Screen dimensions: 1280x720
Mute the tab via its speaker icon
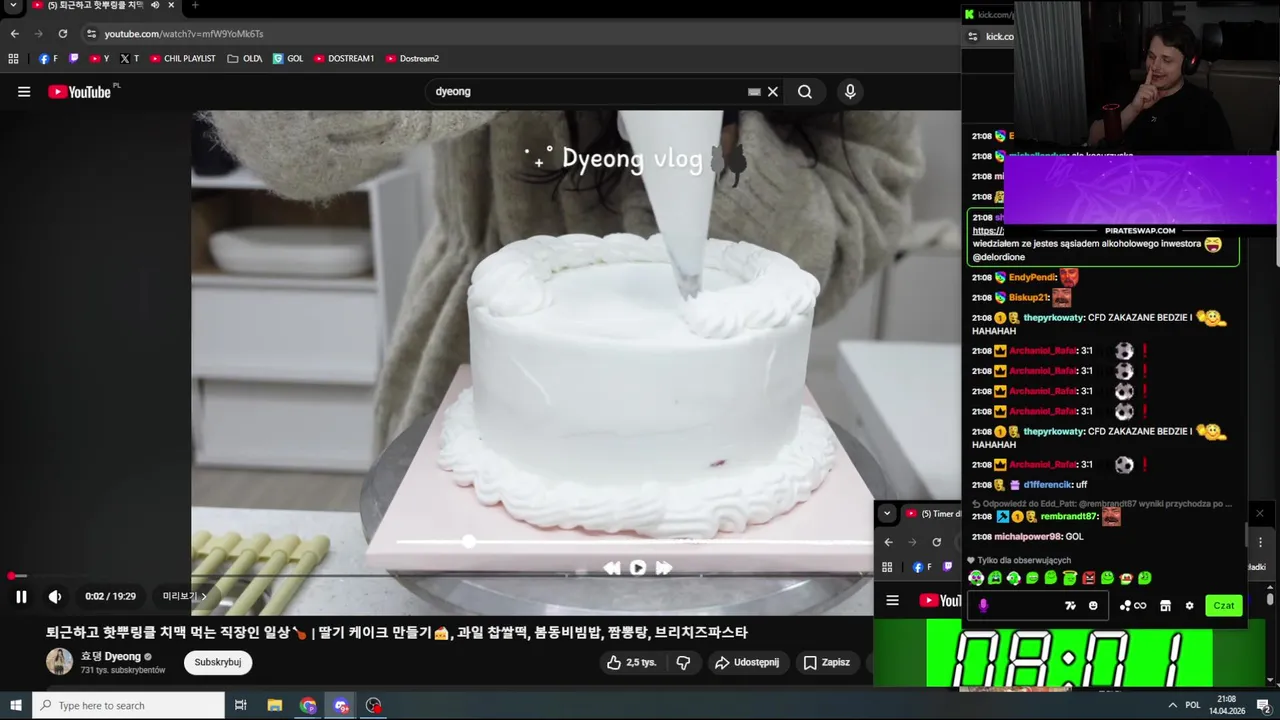coord(155,5)
